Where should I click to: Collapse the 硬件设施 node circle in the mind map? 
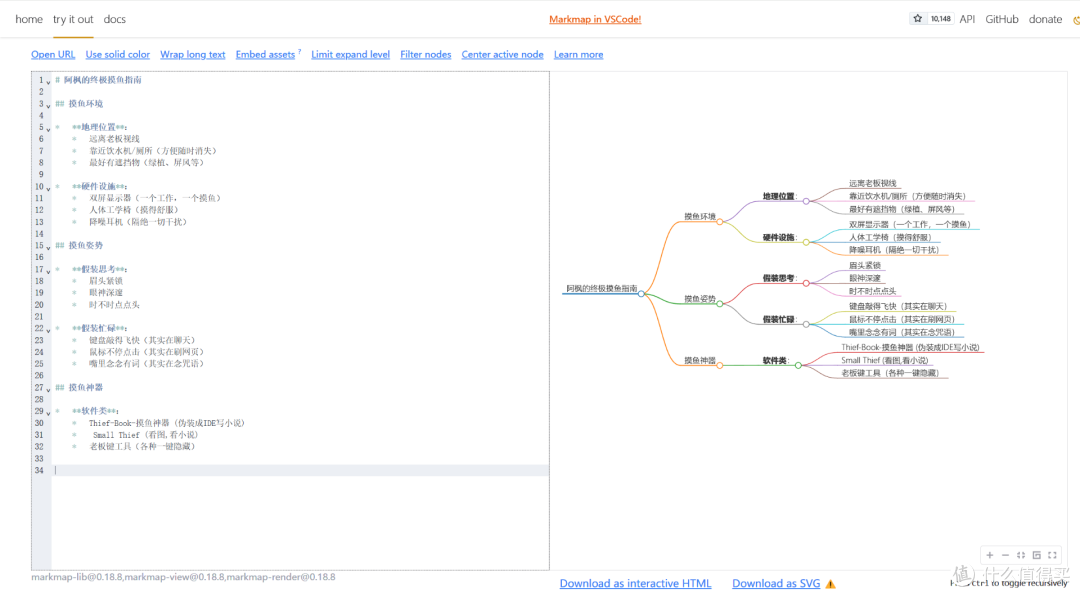[806, 242]
